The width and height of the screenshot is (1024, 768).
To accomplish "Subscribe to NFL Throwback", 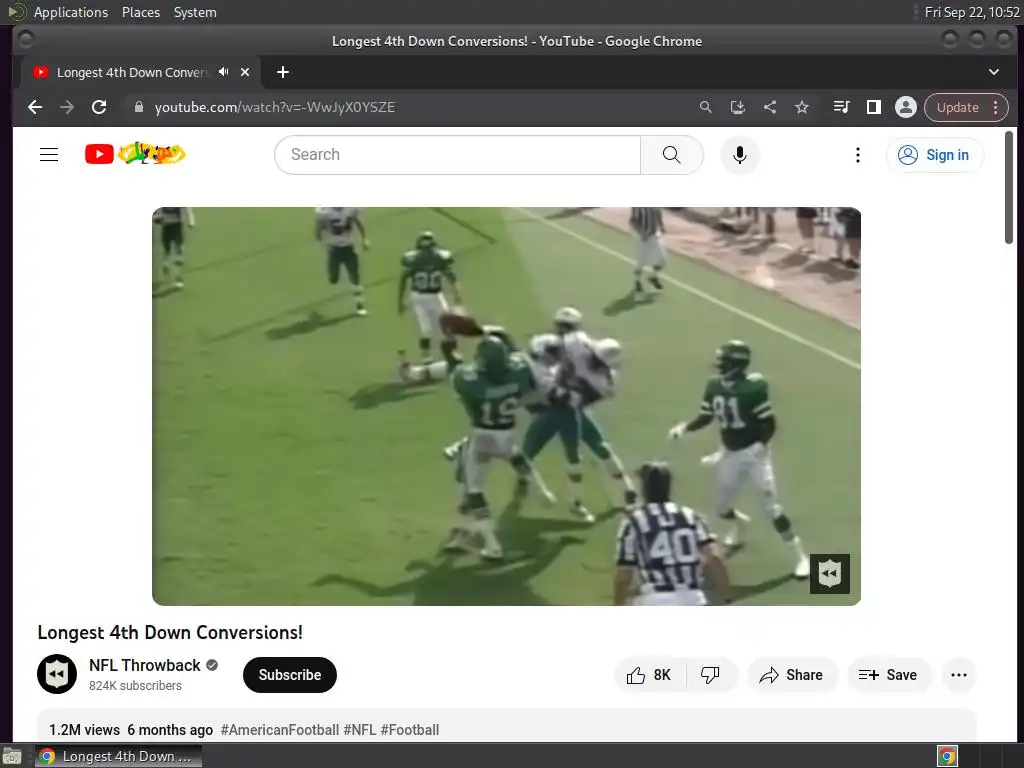I will tap(289, 675).
